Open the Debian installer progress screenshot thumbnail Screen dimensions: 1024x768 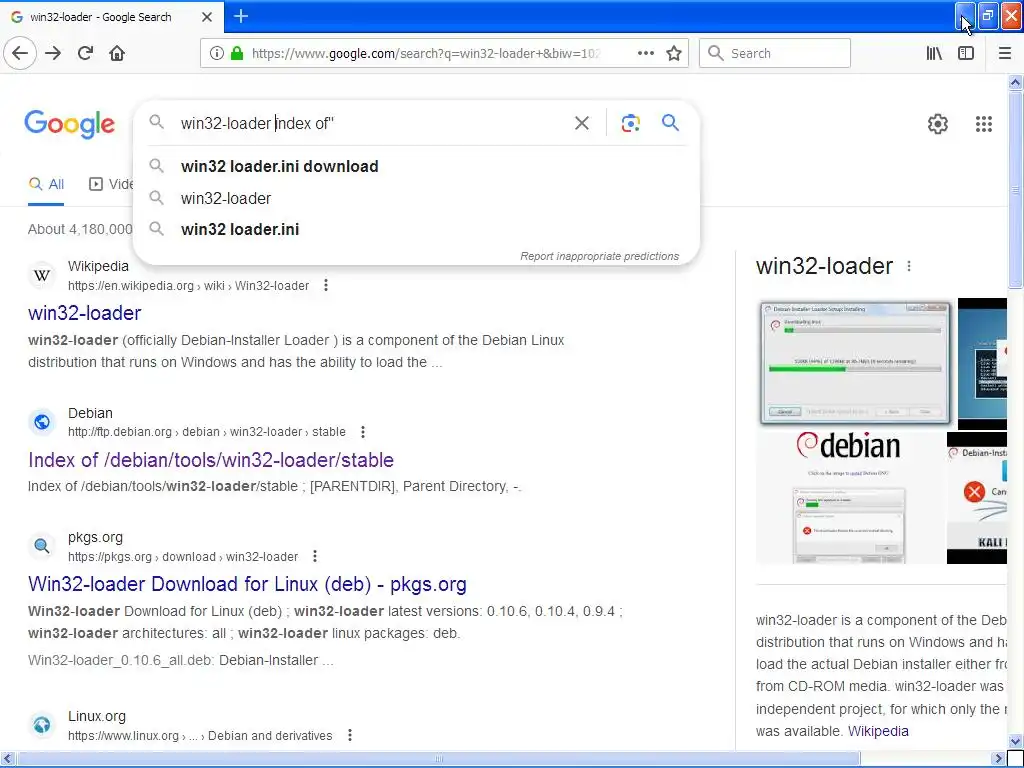856,362
